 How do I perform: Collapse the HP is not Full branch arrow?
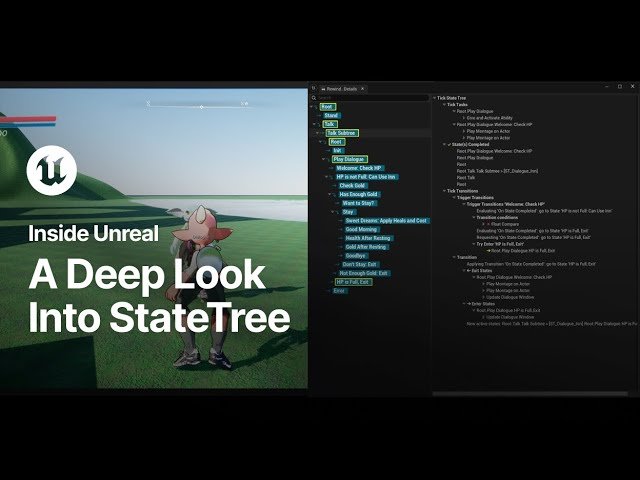click(x=327, y=177)
